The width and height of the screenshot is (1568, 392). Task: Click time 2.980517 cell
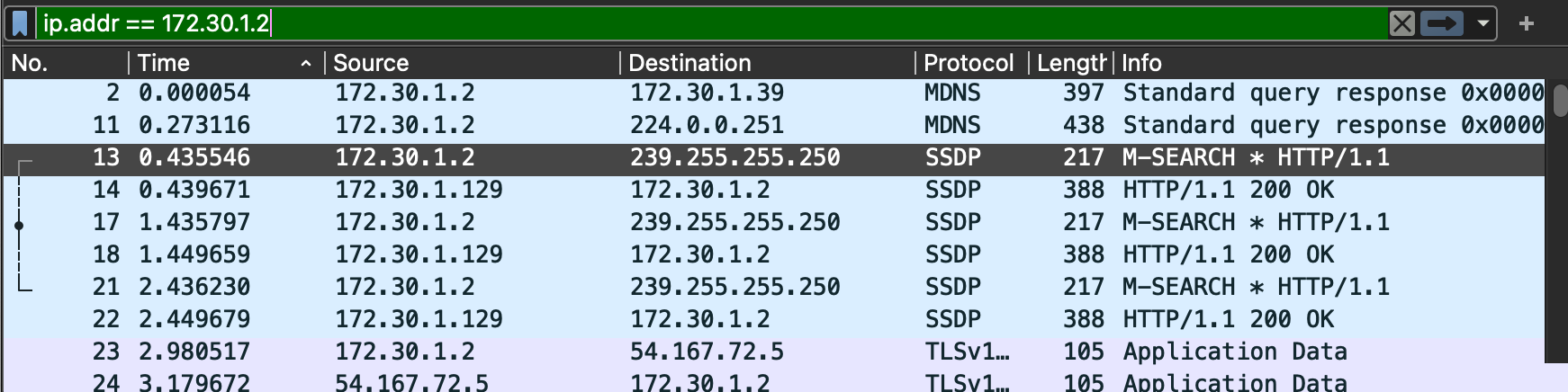click(x=194, y=352)
